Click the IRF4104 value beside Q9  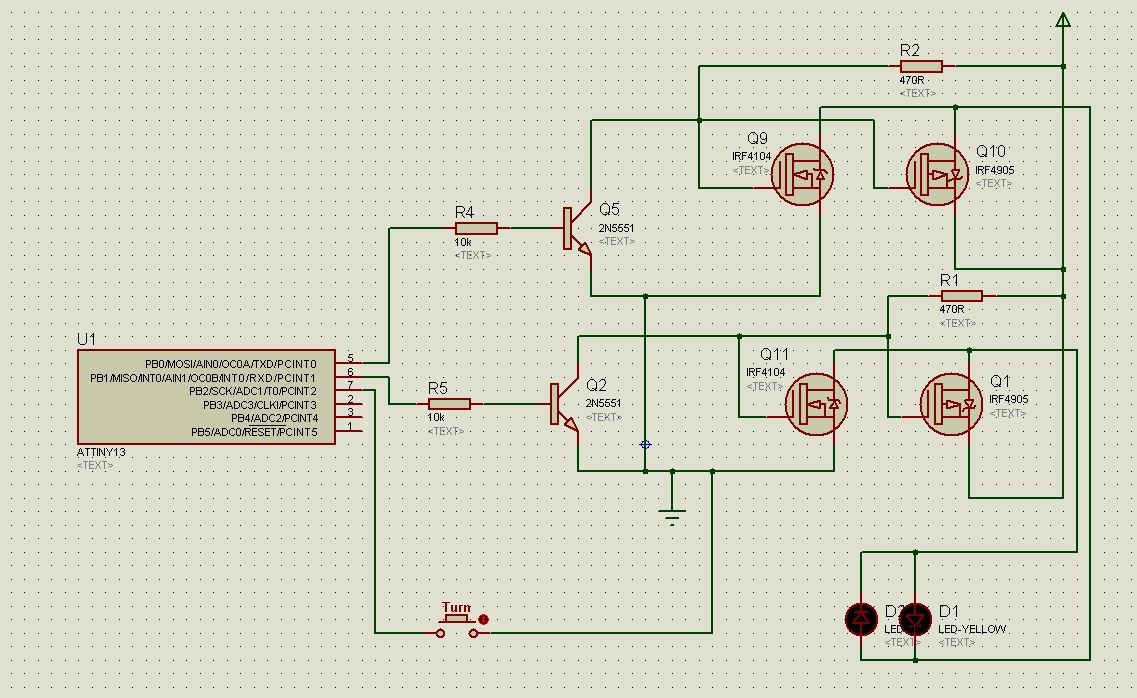click(x=751, y=157)
